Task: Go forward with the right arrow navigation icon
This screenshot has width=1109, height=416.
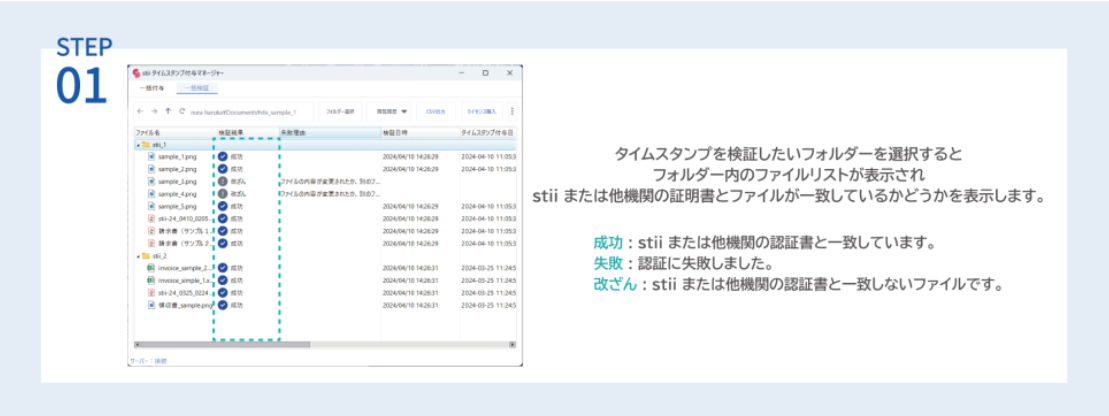Action: (153, 111)
